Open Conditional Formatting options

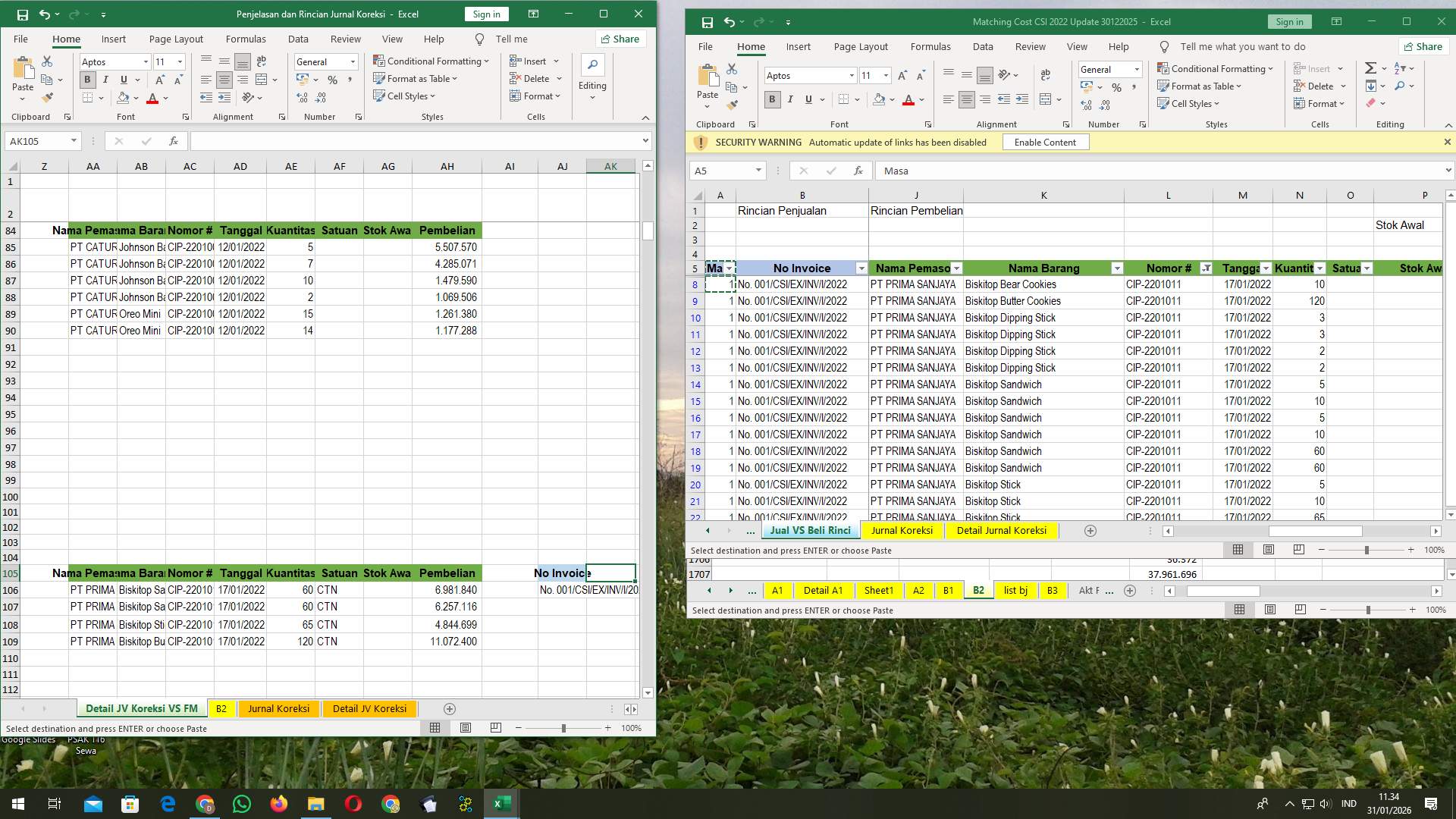(431, 61)
